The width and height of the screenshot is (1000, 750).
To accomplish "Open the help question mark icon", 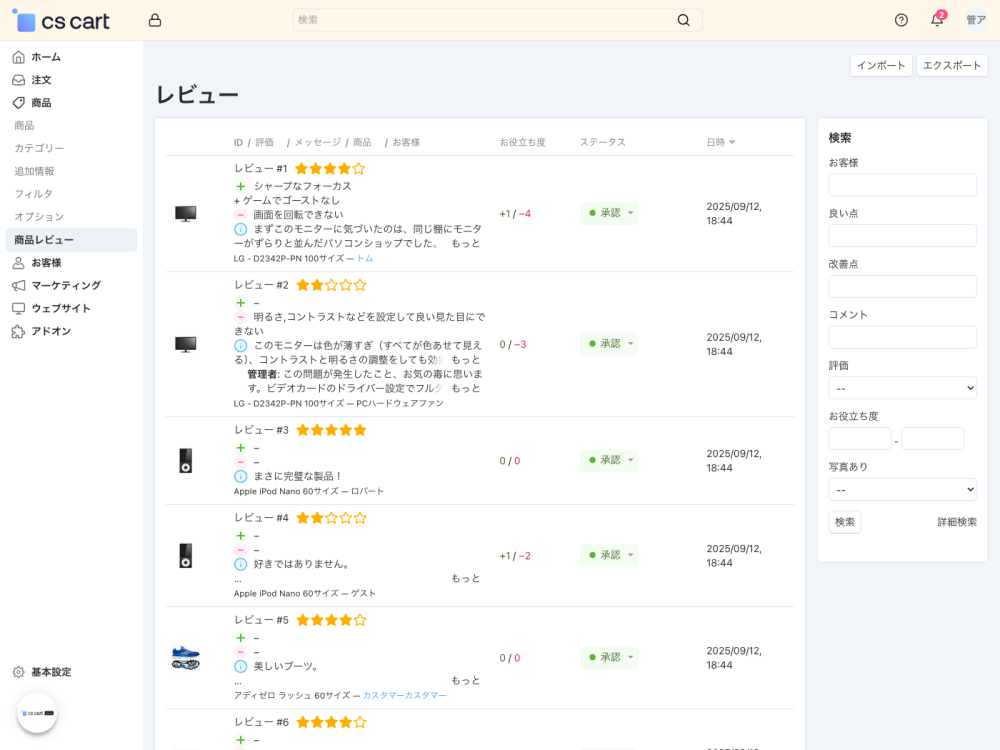I will [901, 20].
